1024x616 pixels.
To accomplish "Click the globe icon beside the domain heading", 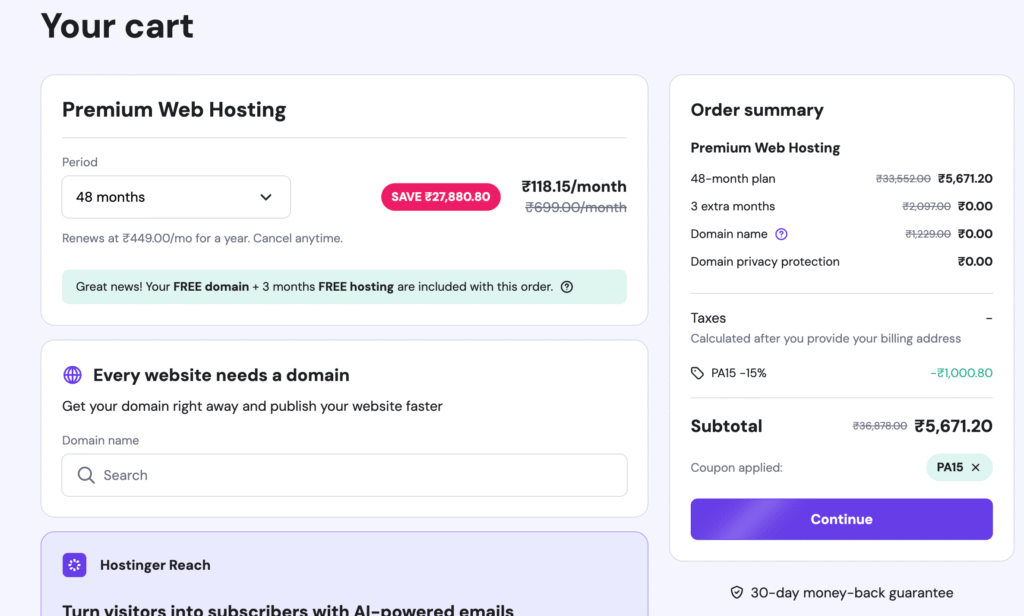I will click(73, 375).
